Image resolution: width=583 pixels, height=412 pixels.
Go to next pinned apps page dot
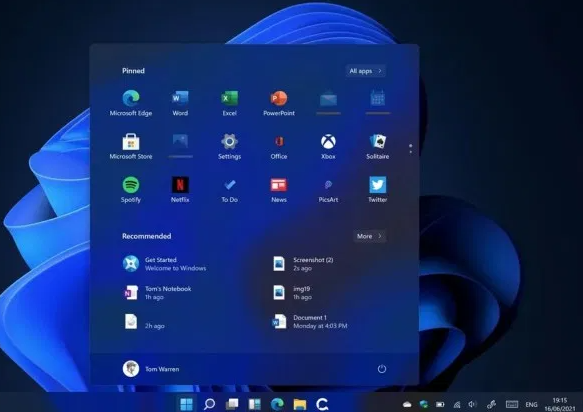pyautogui.click(x=410, y=152)
